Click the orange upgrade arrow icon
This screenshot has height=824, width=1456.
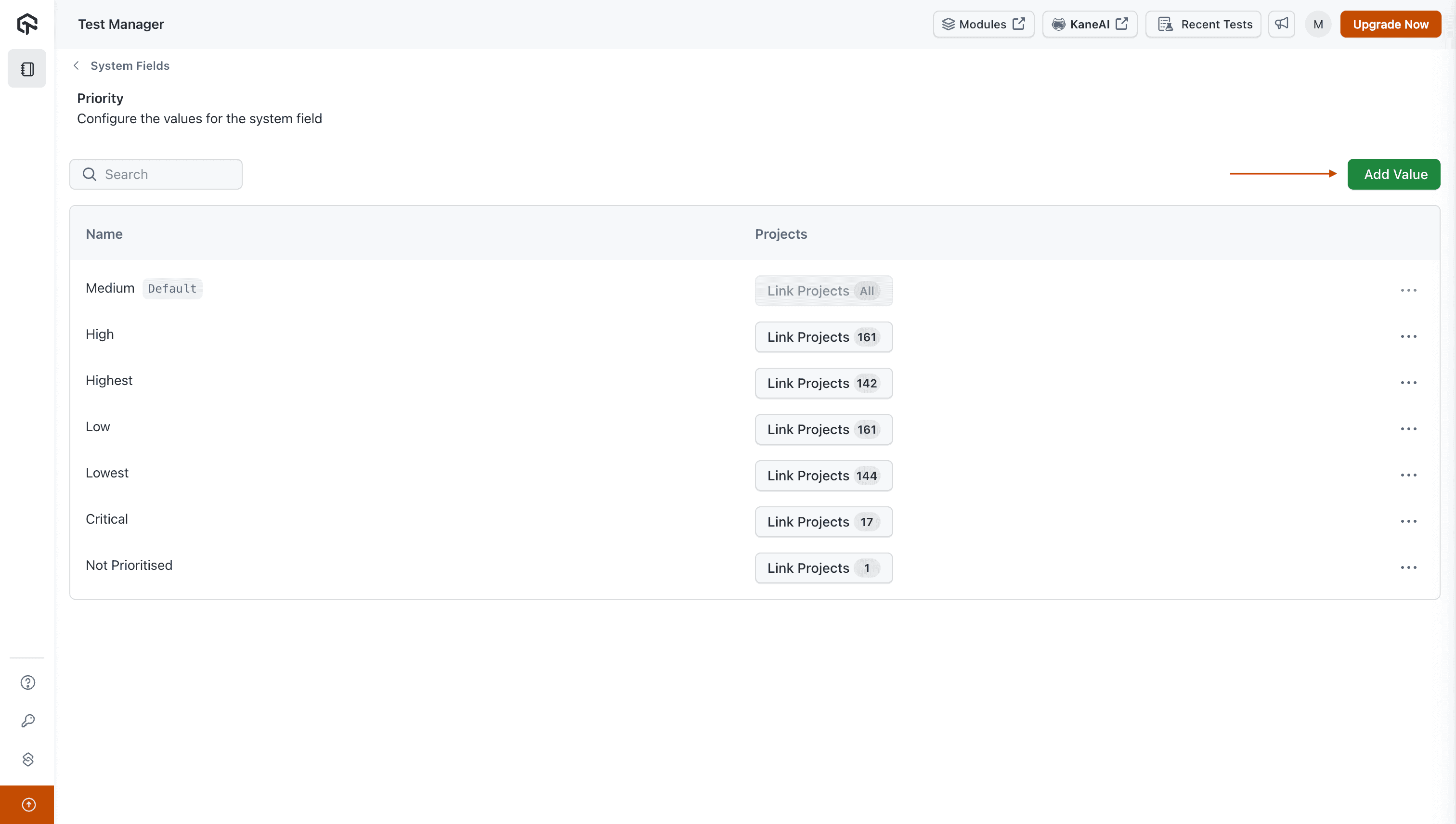pyautogui.click(x=28, y=805)
